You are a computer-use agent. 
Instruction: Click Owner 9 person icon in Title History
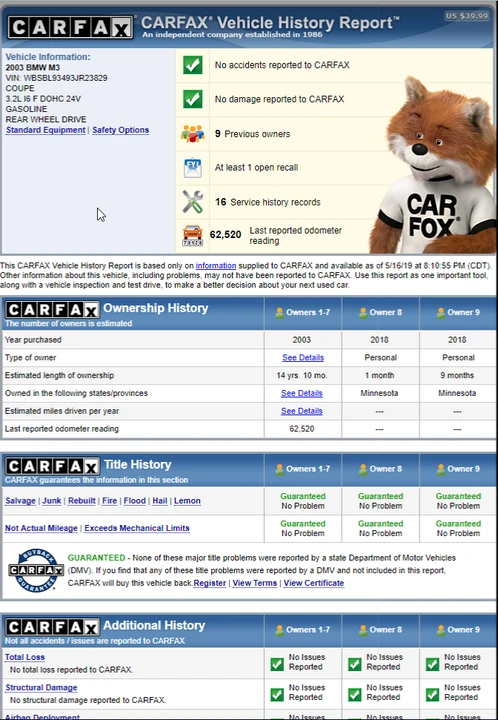pyautogui.click(x=440, y=469)
